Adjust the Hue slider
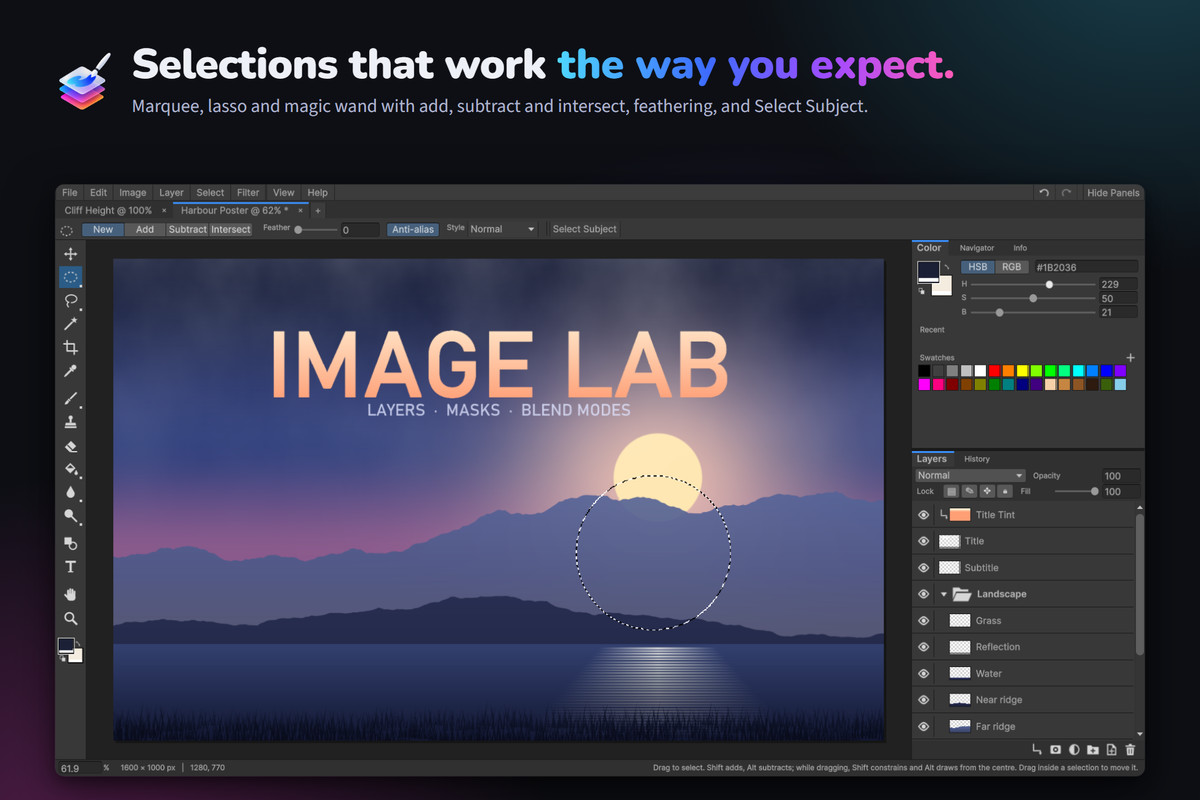Viewport: 1200px width, 800px height. [x=1033, y=285]
